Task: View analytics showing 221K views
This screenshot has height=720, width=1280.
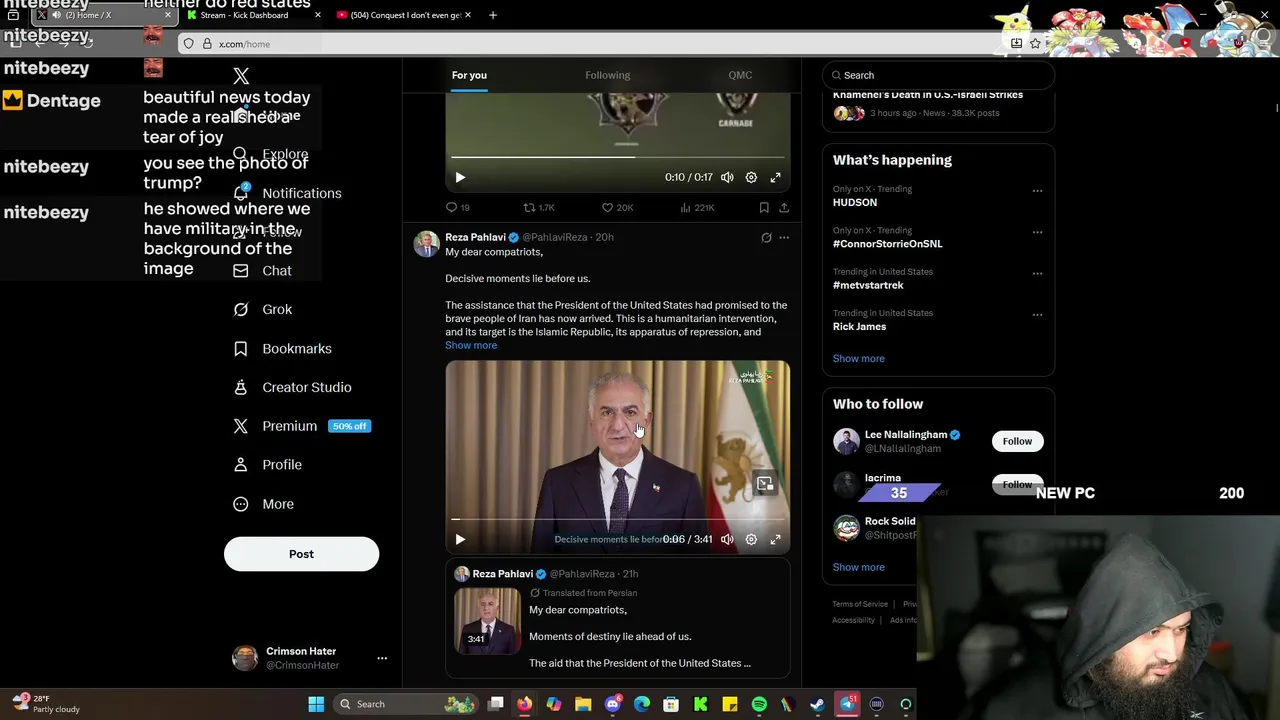Action: (x=697, y=207)
